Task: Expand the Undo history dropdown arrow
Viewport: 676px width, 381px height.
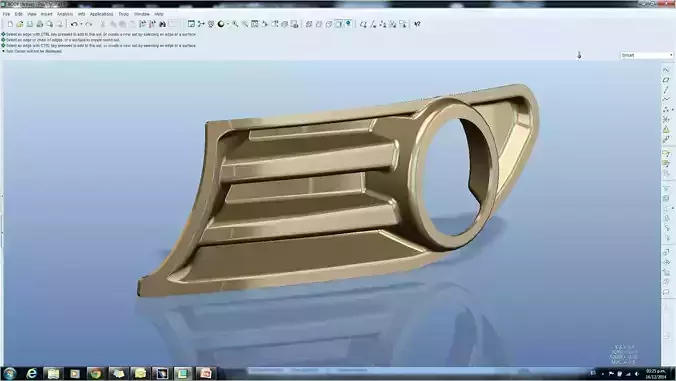Action: click(81, 24)
